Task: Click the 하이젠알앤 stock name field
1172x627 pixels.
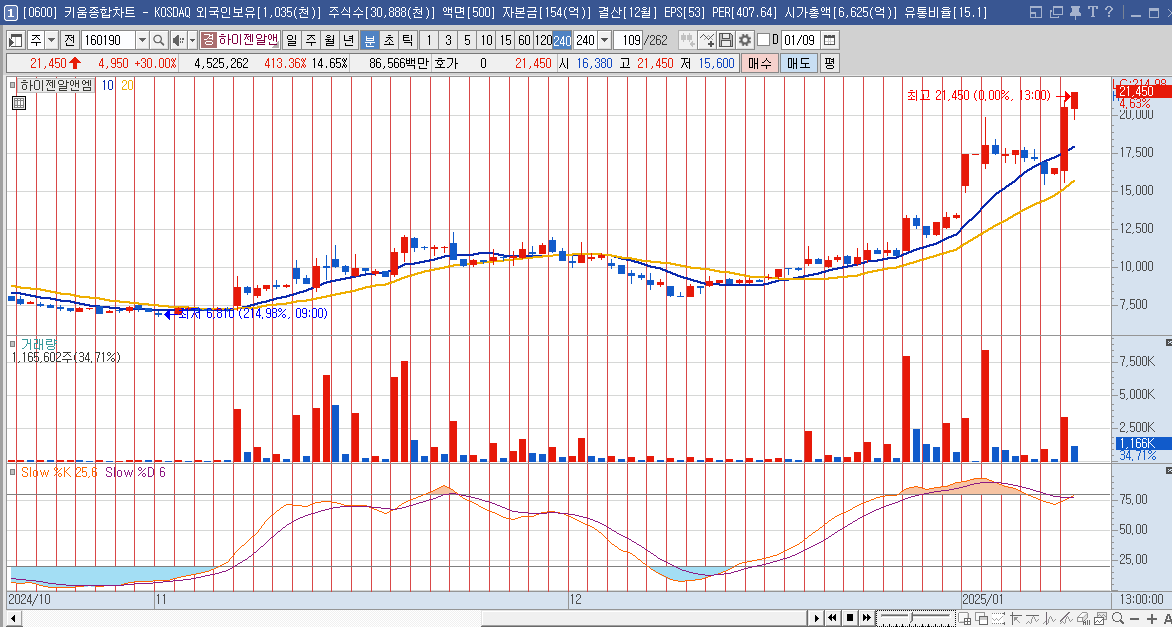Action: coord(248,40)
